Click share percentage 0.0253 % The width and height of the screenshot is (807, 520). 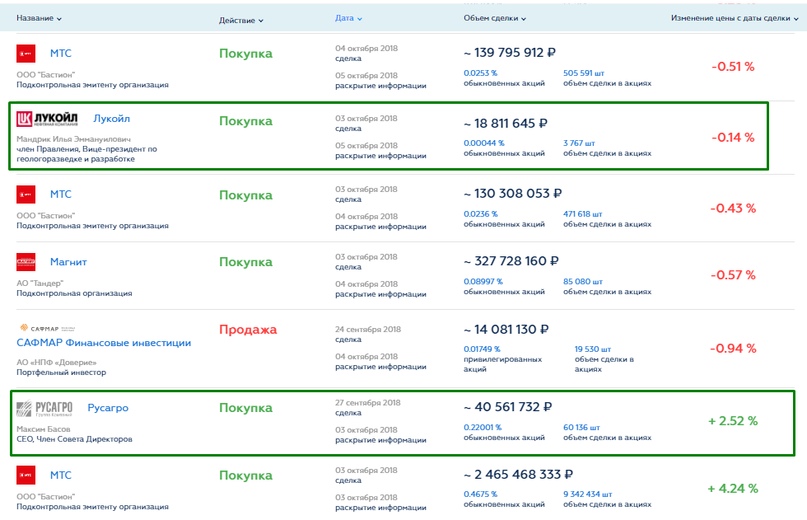click(480, 73)
